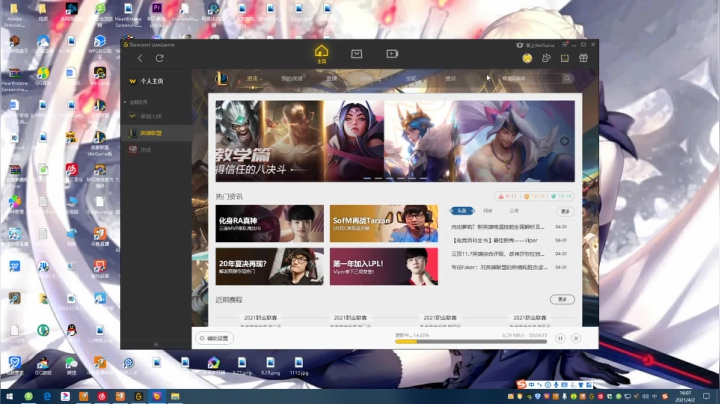Image resolution: width=720 pixels, height=404 pixels.
Task: Open the 化身RA真神 news card
Action: (x=270, y=224)
